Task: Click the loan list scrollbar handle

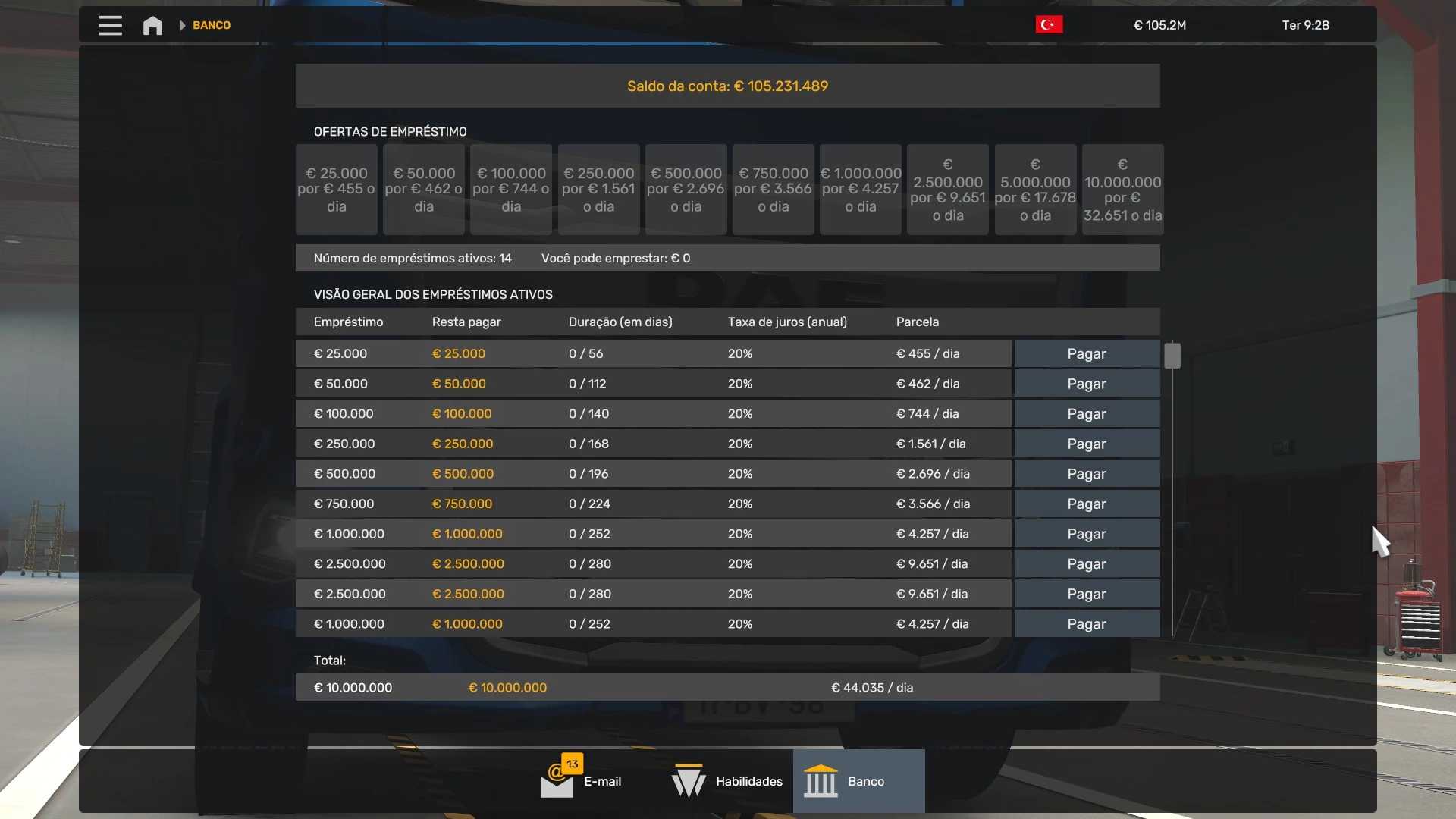Action: tap(1172, 356)
